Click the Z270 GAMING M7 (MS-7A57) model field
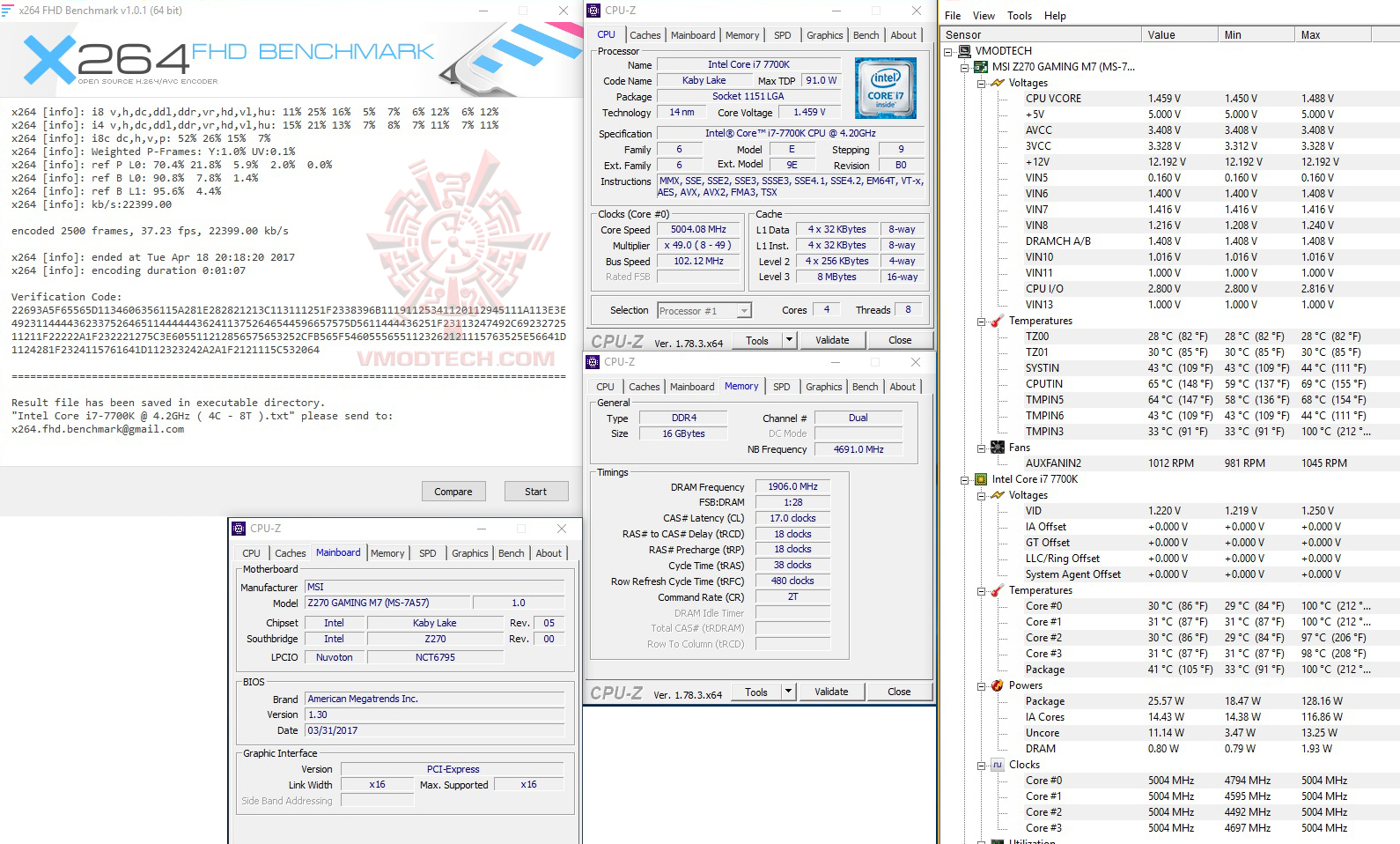 [387, 603]
